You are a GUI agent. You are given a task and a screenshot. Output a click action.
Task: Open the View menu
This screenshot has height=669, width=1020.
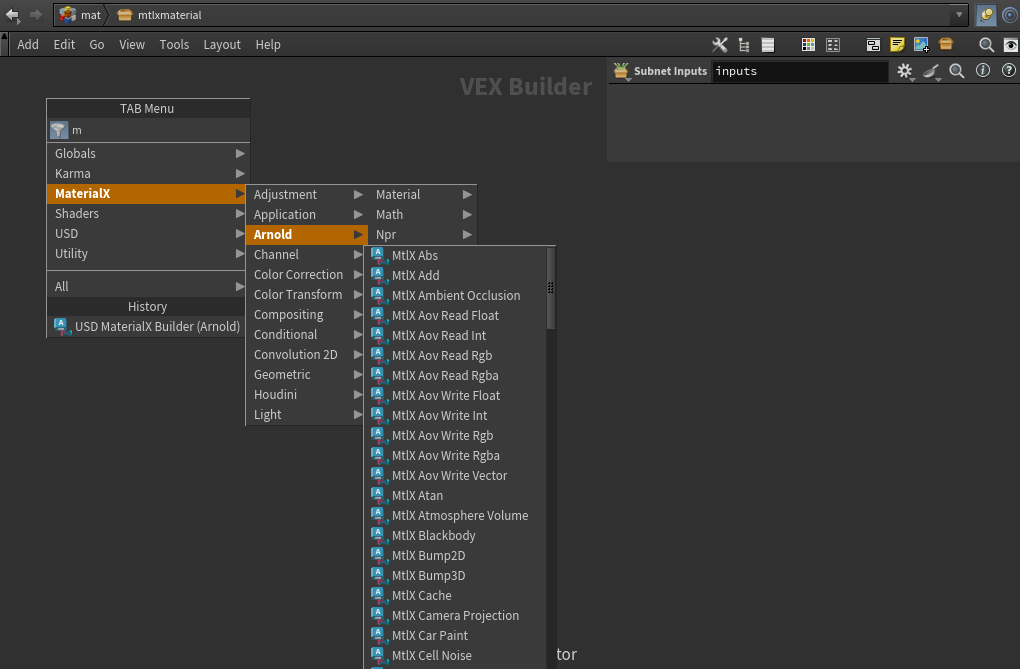(131, 44)
